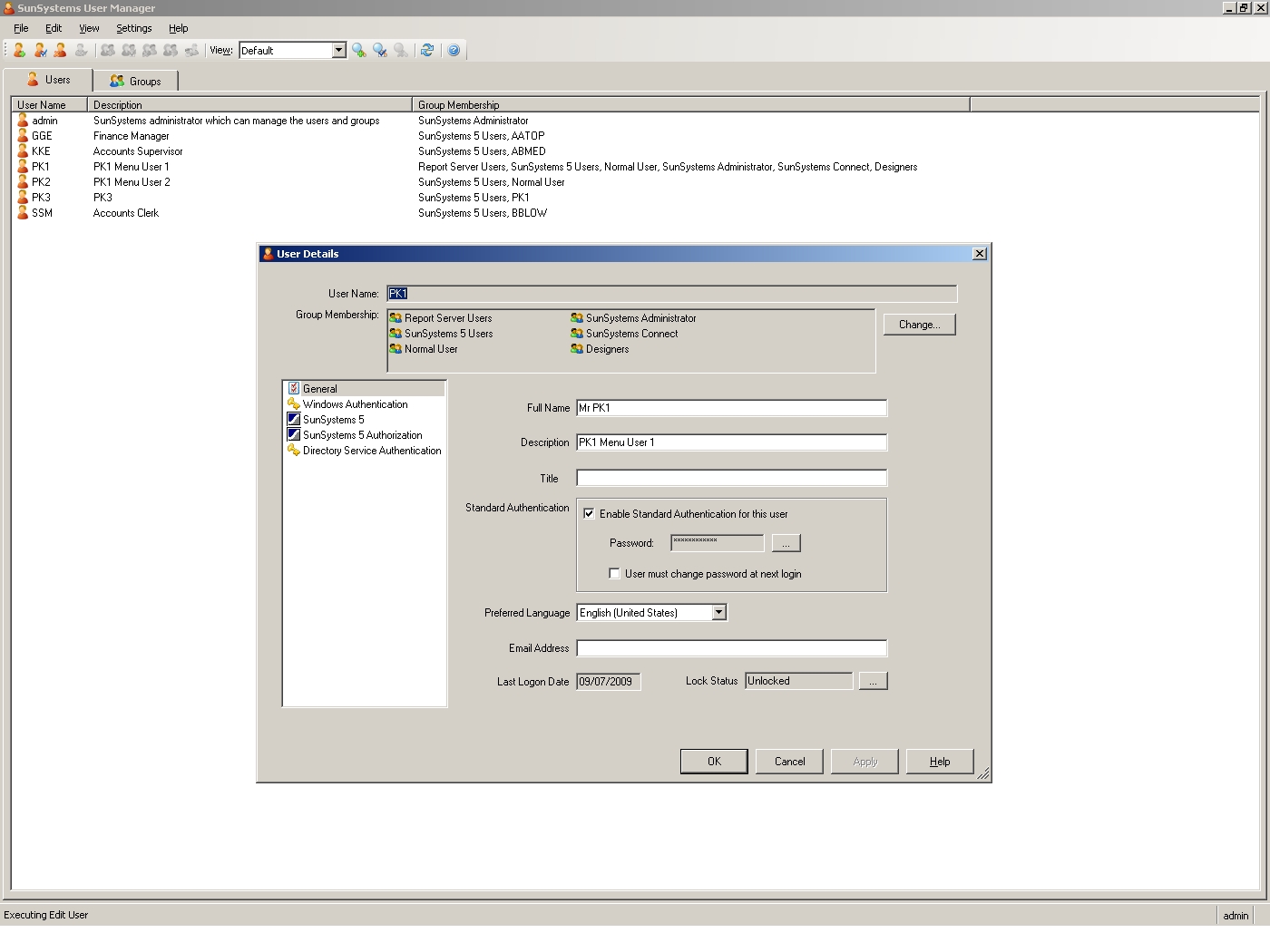Close the User Details dialog
The width and height of the screenshot is (1270, 952).
coord(980,254)
